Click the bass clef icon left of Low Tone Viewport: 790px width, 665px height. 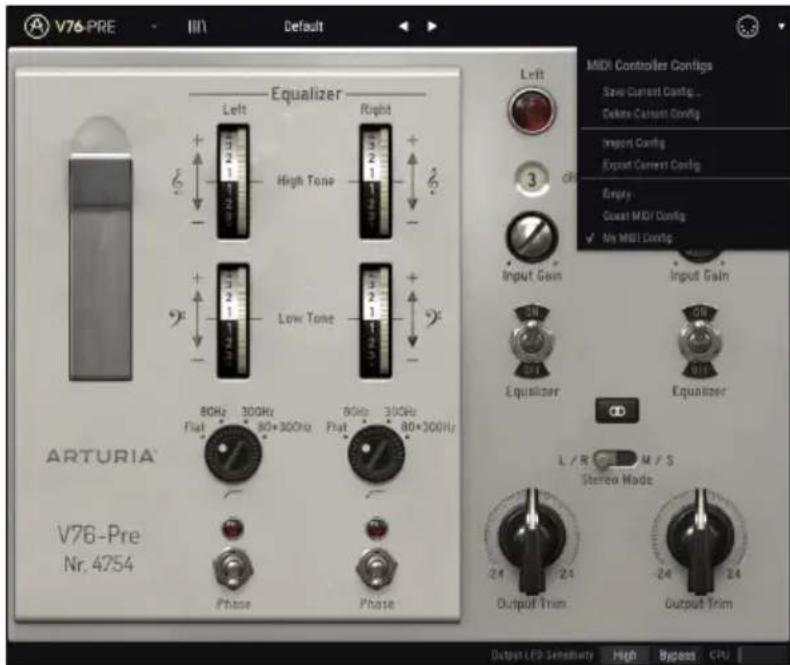(x=177, y=318)
